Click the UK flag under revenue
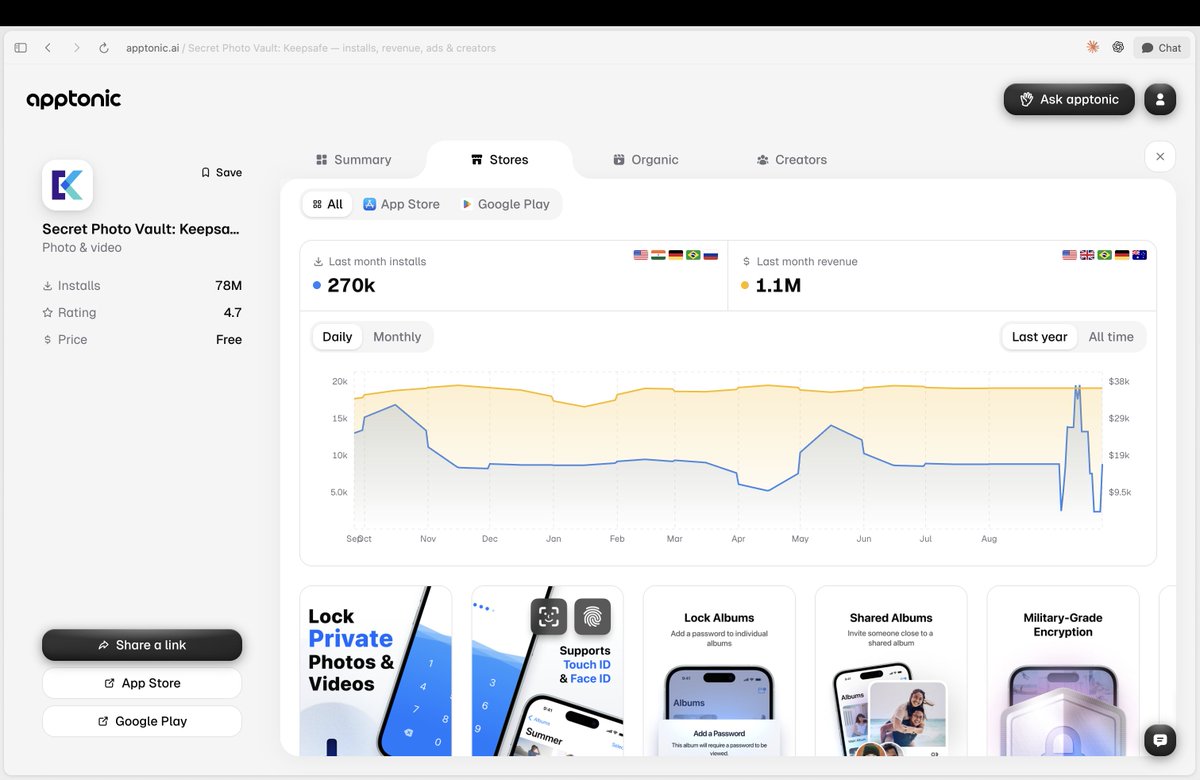Image resolution: width=1200 pixels, height=780 pixels. 1087,255
